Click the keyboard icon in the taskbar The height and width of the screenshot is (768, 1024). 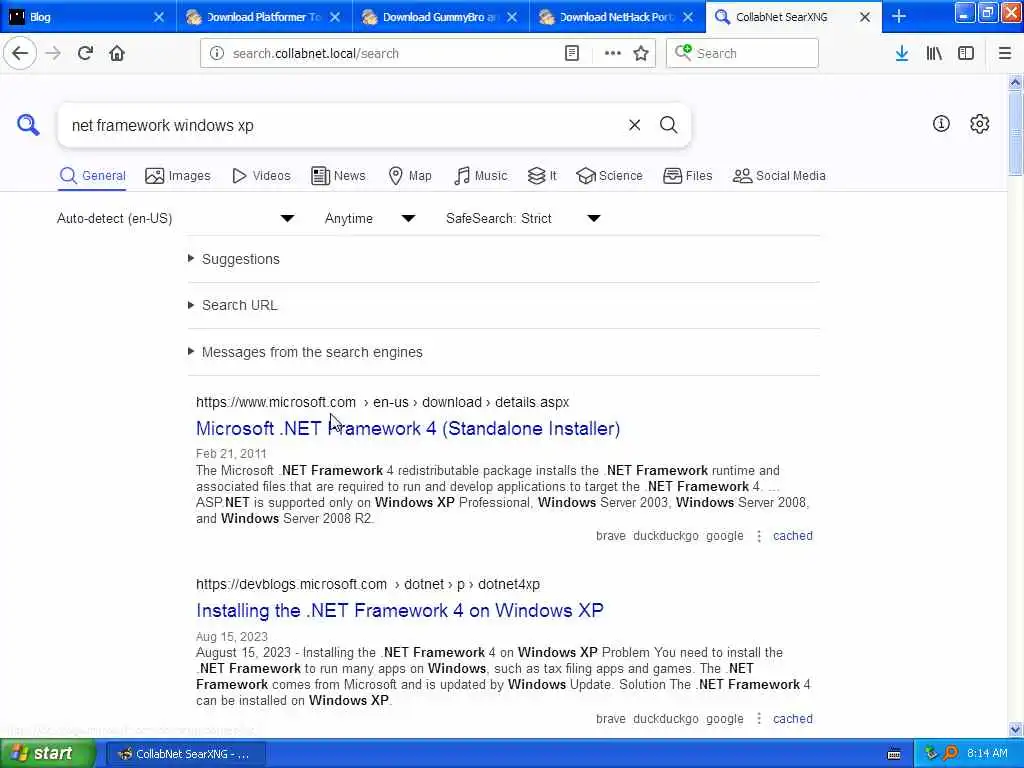[894, 754]
